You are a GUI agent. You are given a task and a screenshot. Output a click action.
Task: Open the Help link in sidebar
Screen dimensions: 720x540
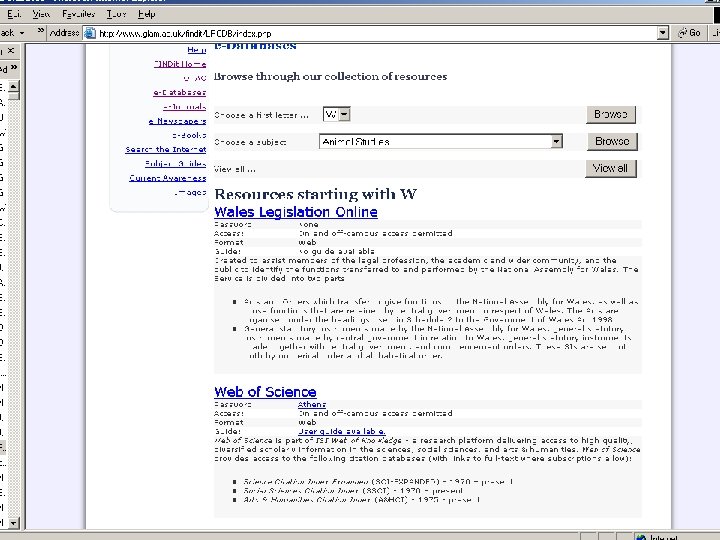click(x=197, y=50)
